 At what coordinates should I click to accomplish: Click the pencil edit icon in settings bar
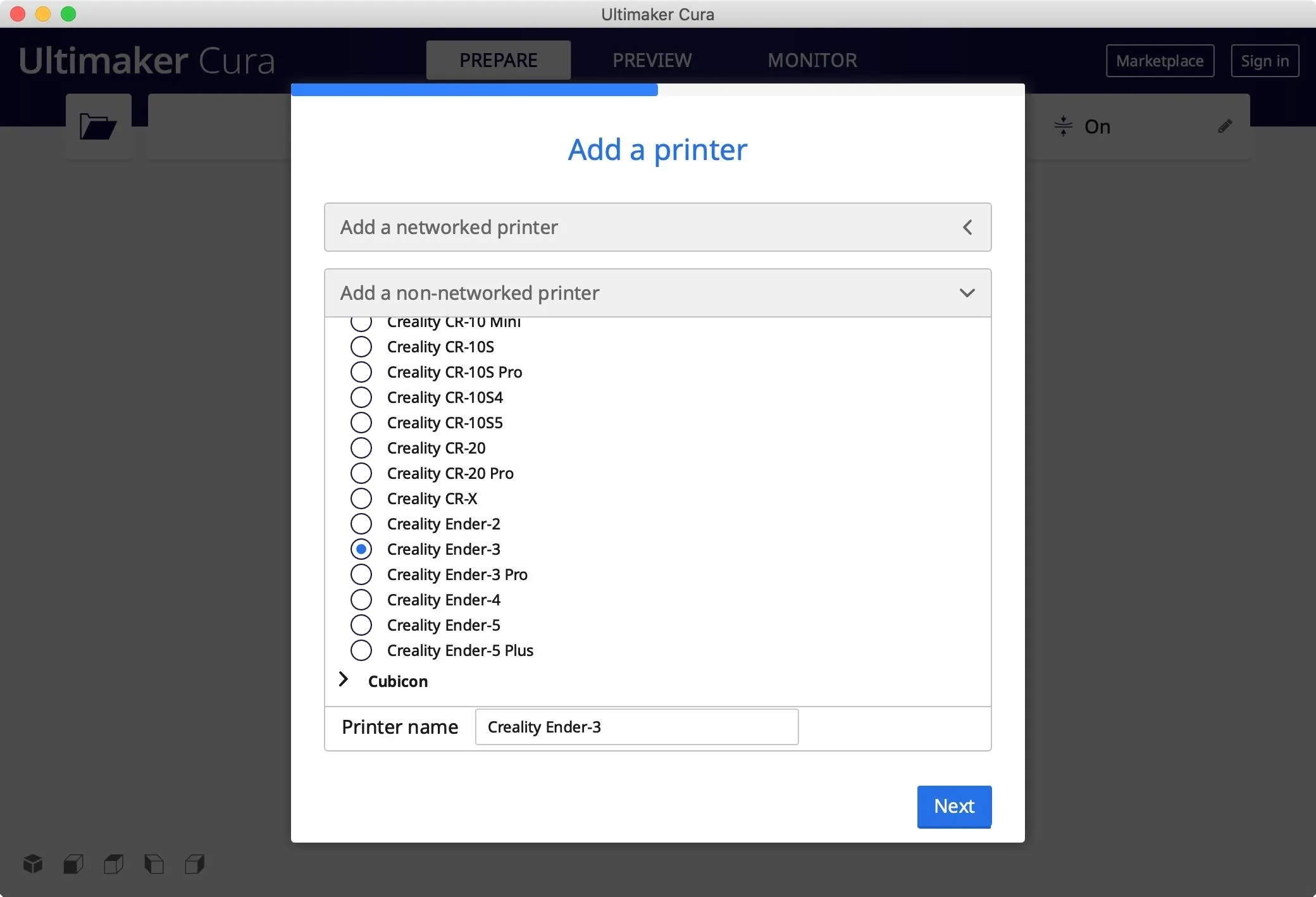tap(1225, 127)
